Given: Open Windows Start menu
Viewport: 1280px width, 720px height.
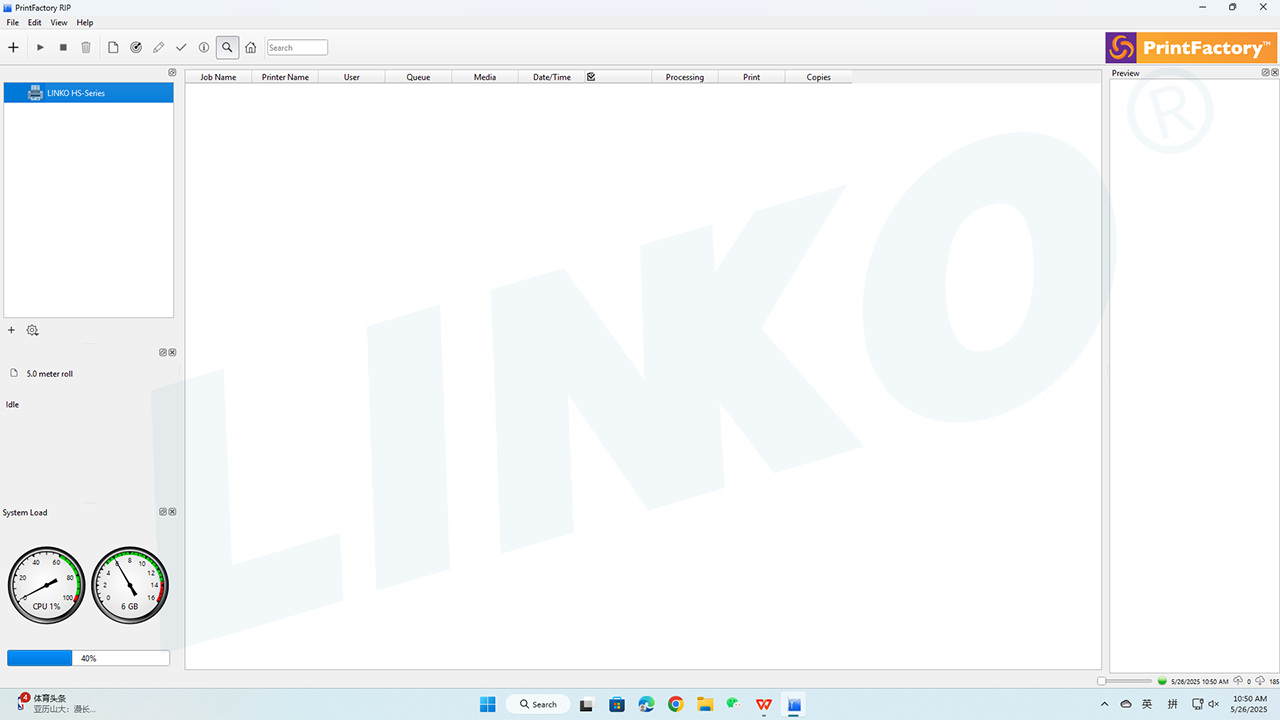Looking at the screenshot, I should 487,704.
